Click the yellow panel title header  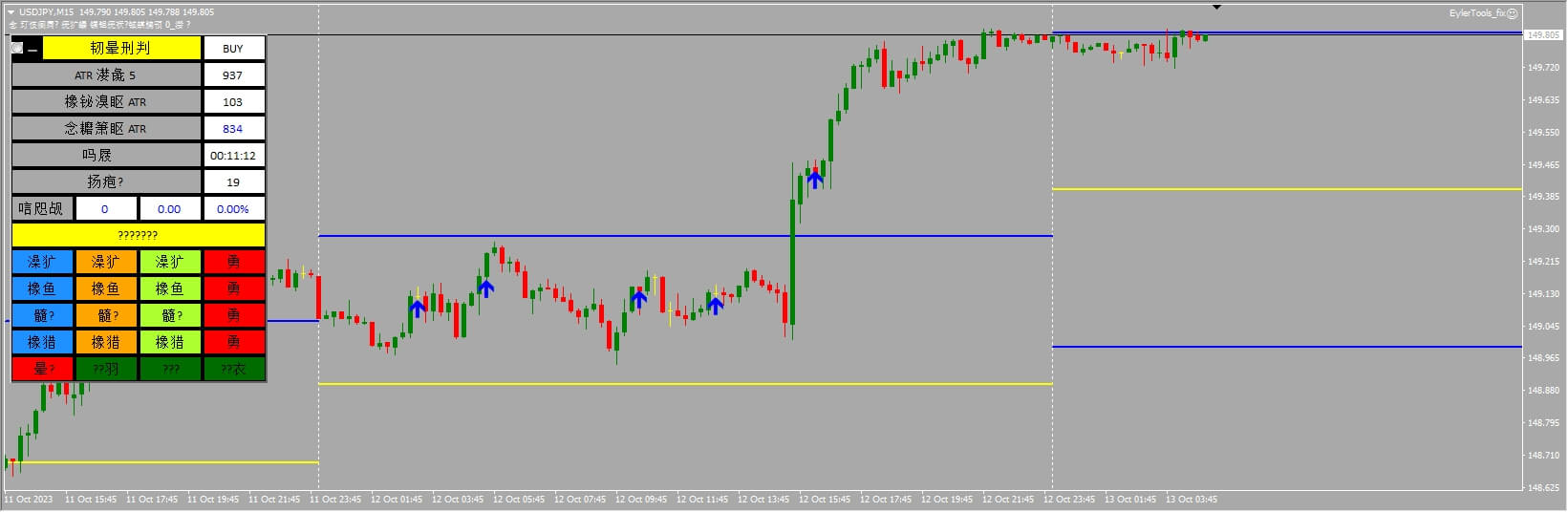click(121, 48)
